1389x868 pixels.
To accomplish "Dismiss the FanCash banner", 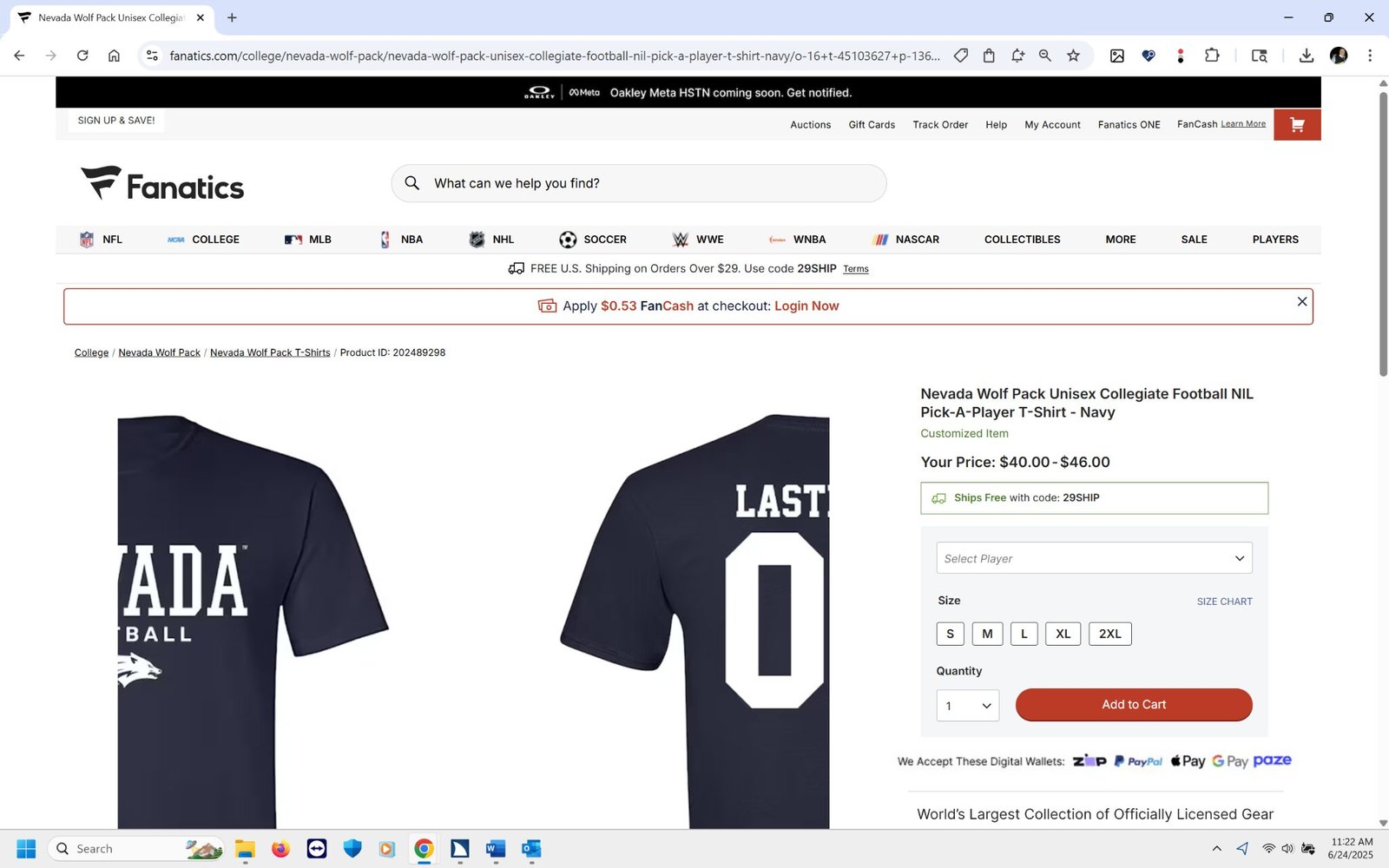I will [x=1302, y=301].
